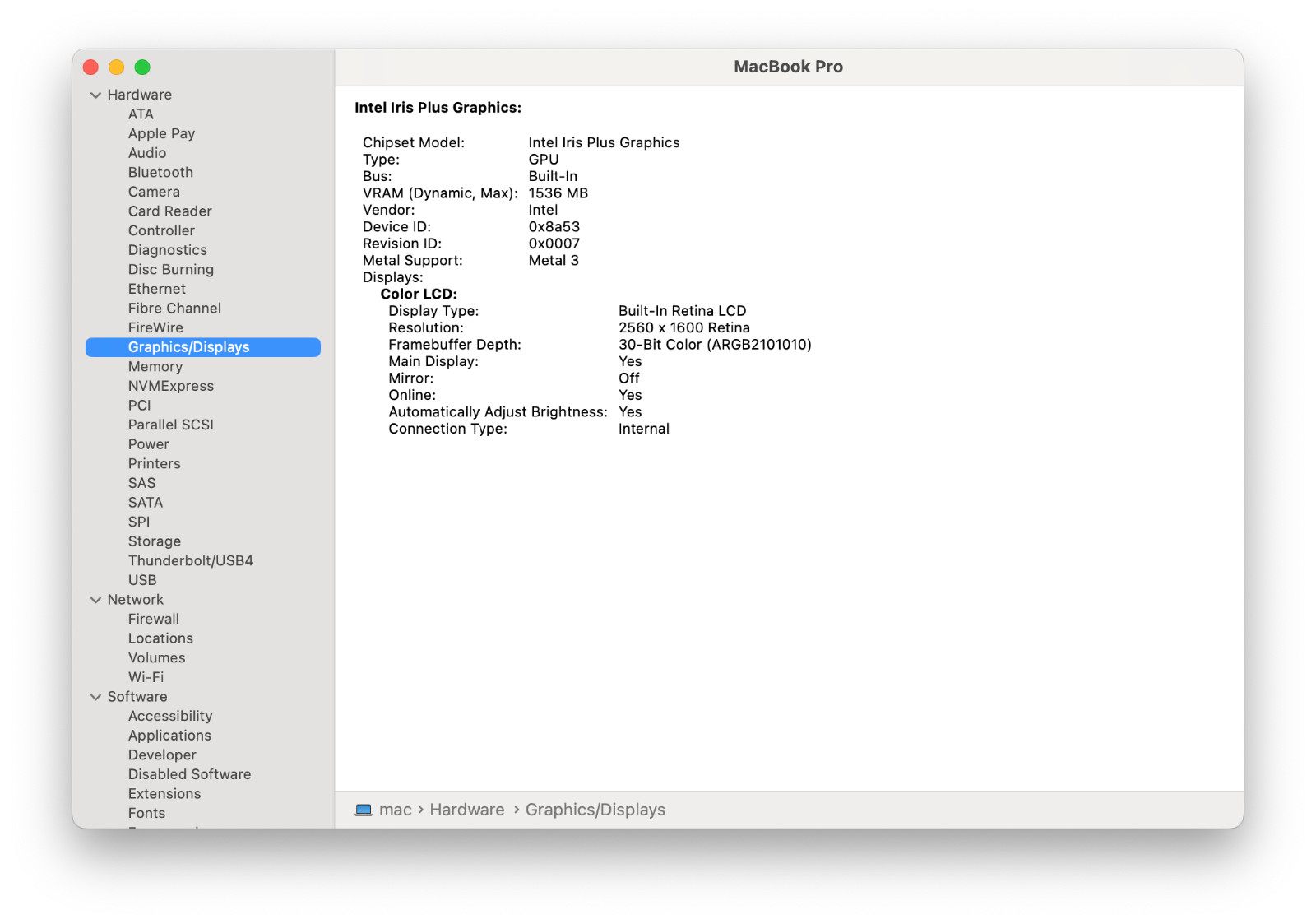Select Wi-Fi under Network

point(146,677)
